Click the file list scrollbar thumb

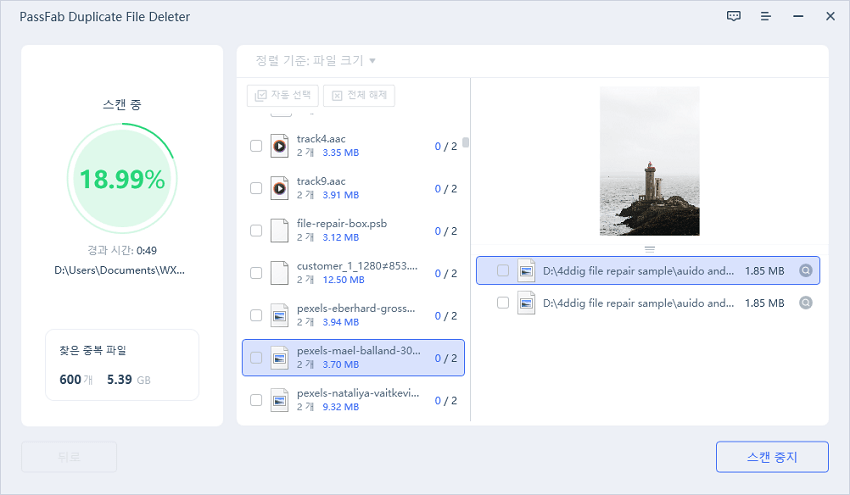466,142
